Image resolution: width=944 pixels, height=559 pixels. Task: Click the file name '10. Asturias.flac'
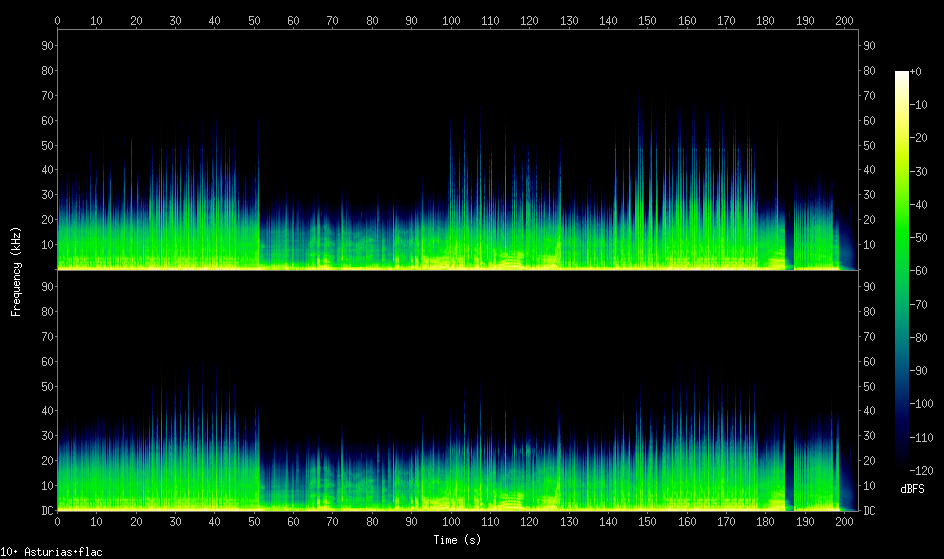coord(51,552)
